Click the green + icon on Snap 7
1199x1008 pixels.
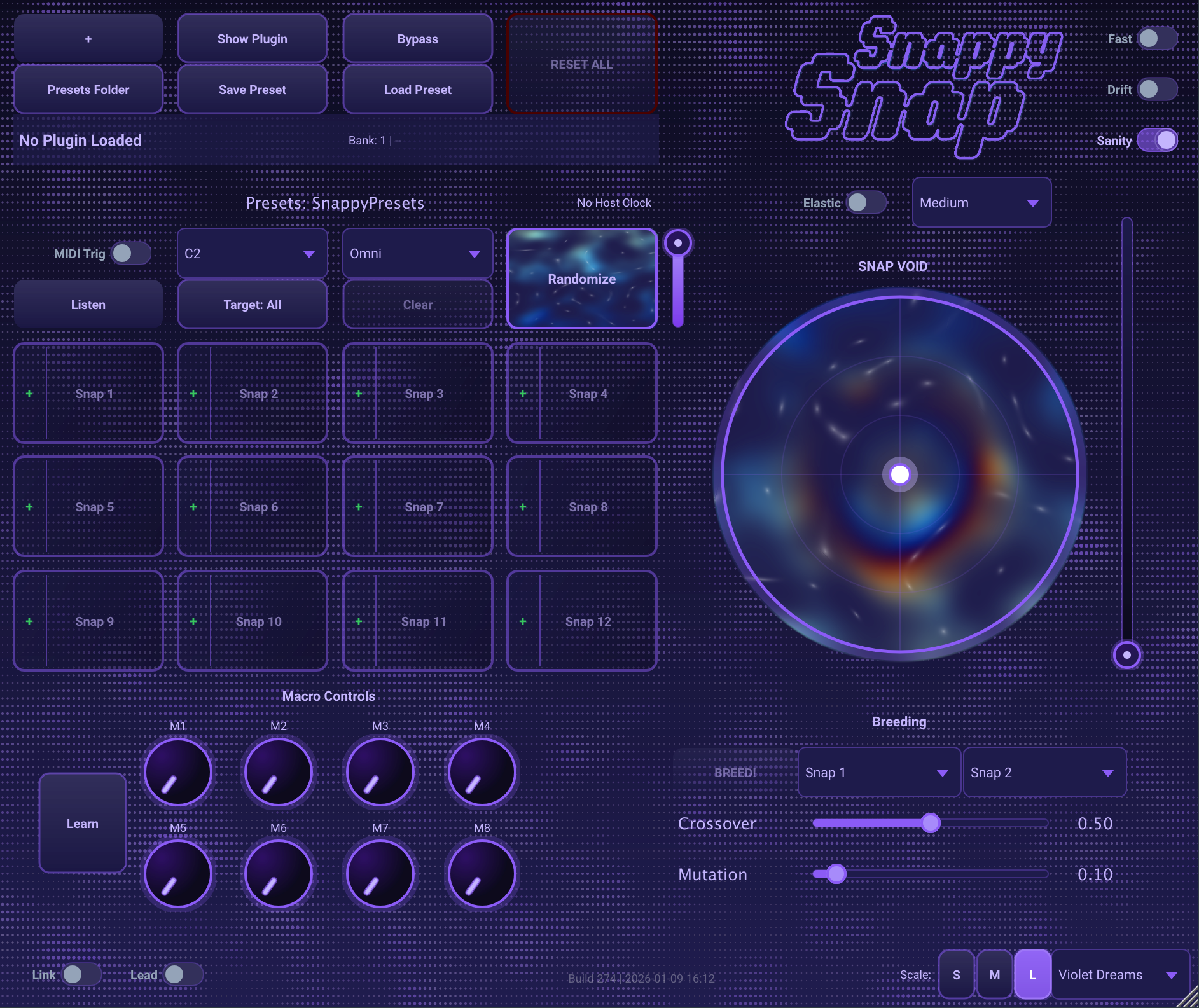click(x=358, y=507)
